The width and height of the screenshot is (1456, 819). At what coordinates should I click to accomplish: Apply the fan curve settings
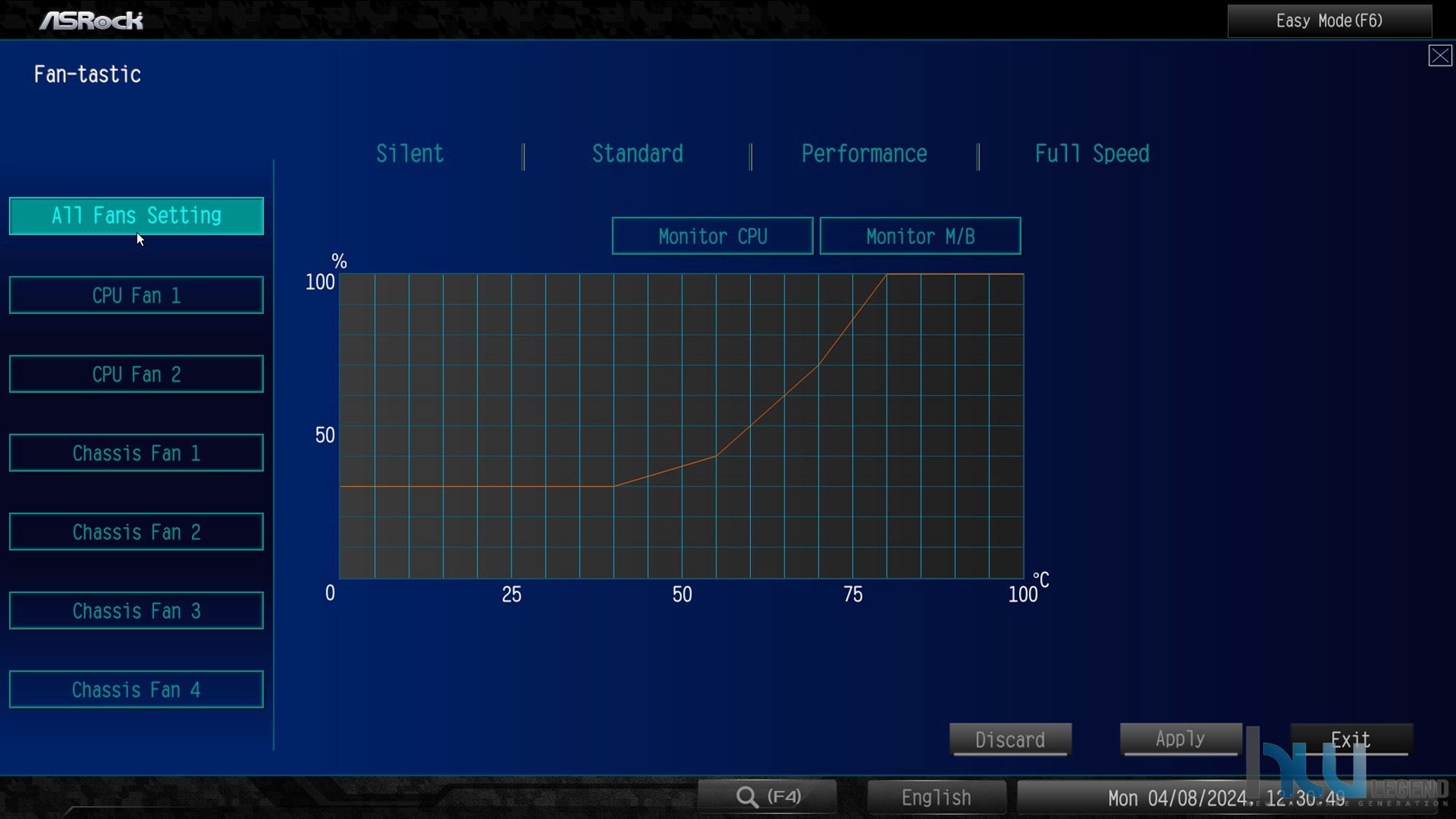pos(1180,739)
